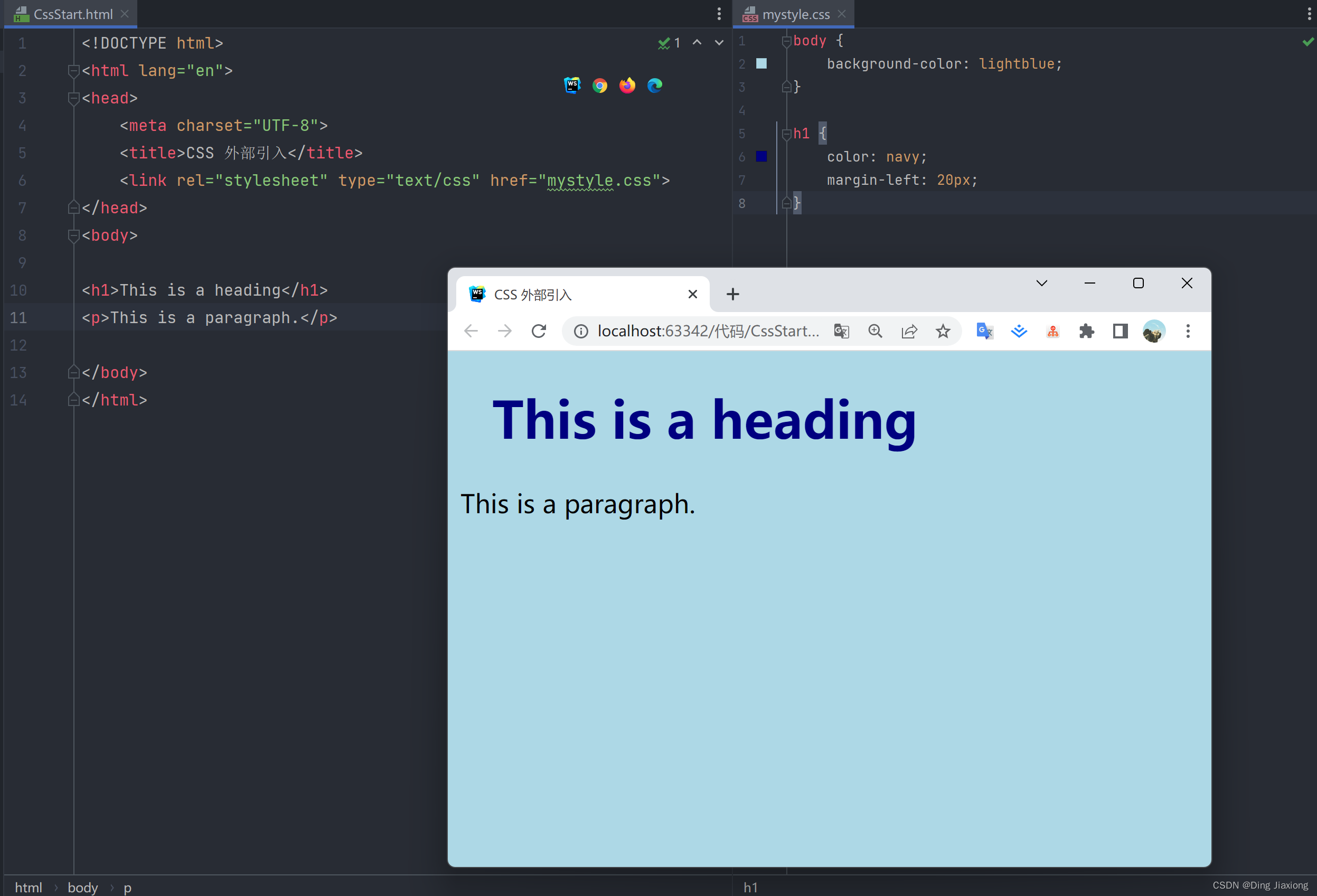Click the zoom magnifier in the address bar
The width and height of the screenshot is (1317, 896).
tap(875, 331)
